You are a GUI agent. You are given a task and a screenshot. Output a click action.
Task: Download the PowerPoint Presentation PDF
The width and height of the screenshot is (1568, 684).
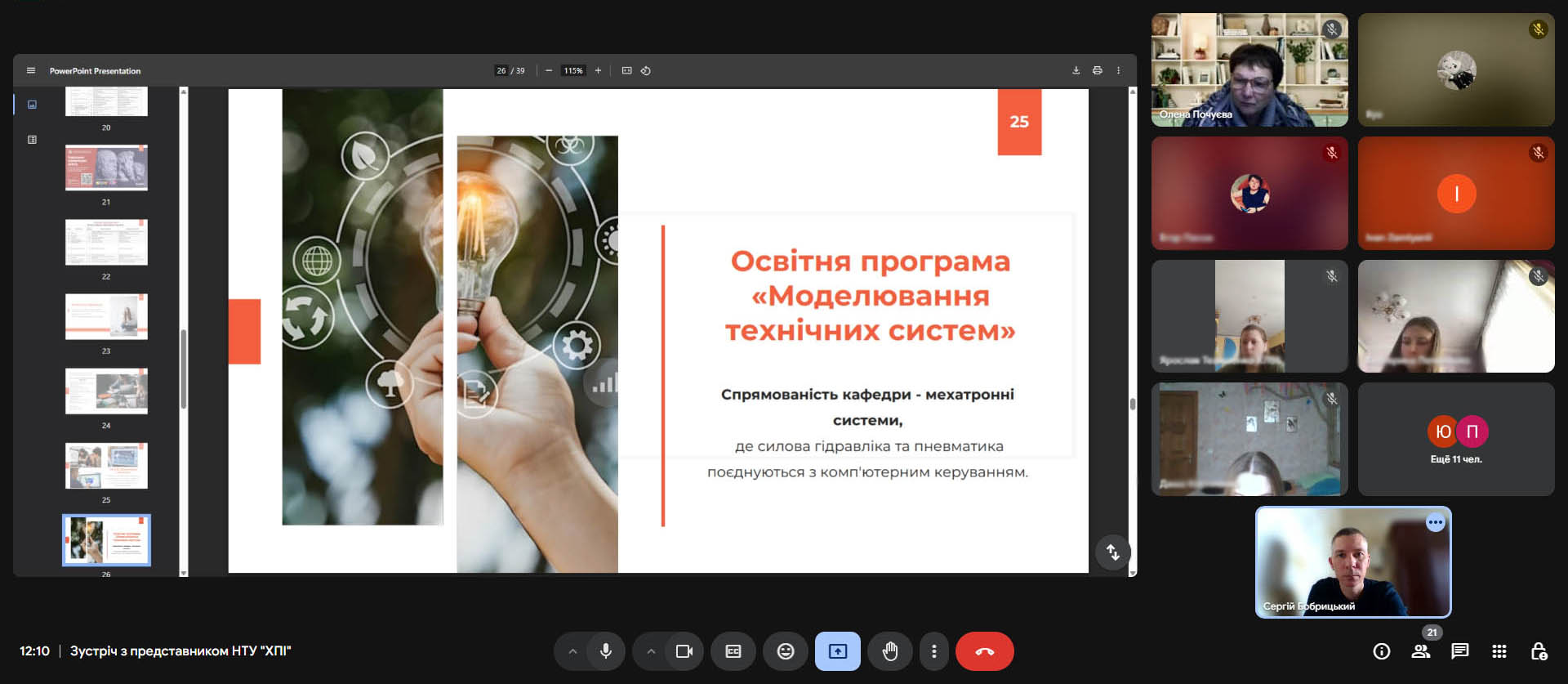tap(1076, 71)
